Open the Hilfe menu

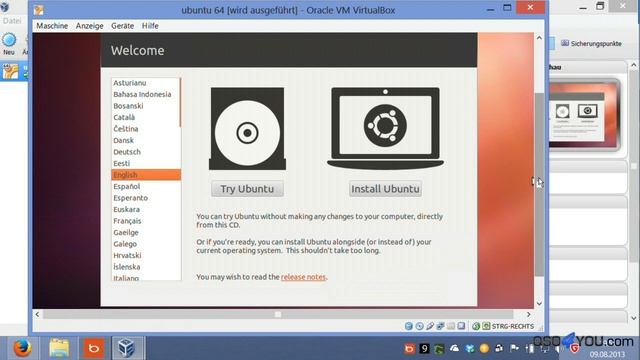(x=150, y=26)
